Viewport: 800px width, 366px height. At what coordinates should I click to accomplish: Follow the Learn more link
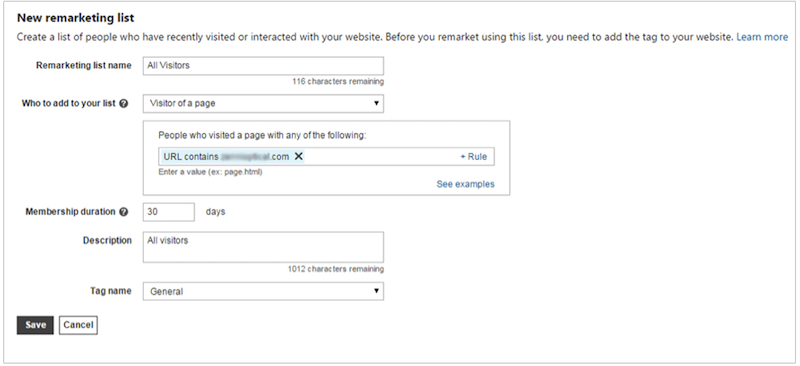click(x=762, y=37)
